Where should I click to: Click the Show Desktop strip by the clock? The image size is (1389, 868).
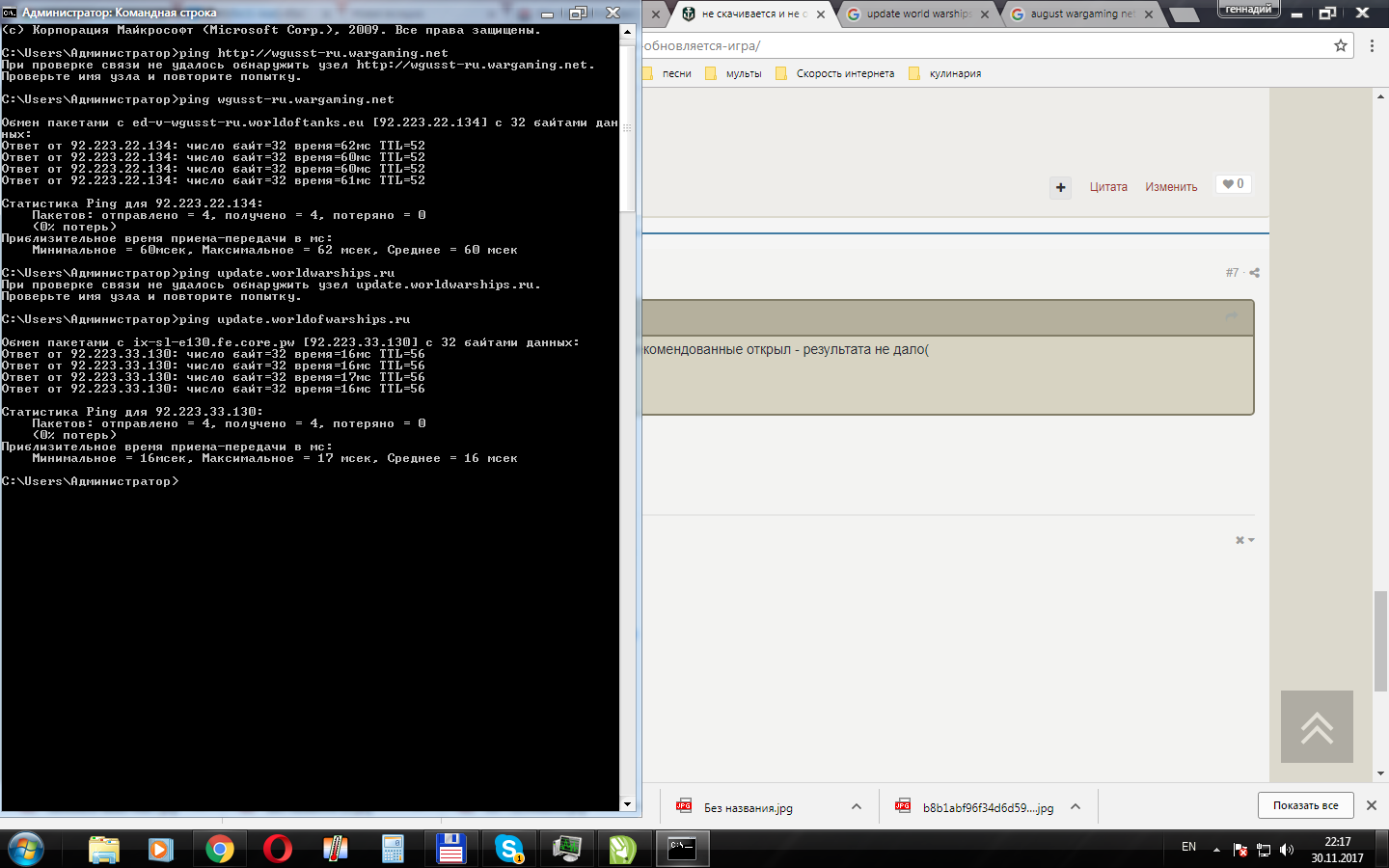(1382, 850)
